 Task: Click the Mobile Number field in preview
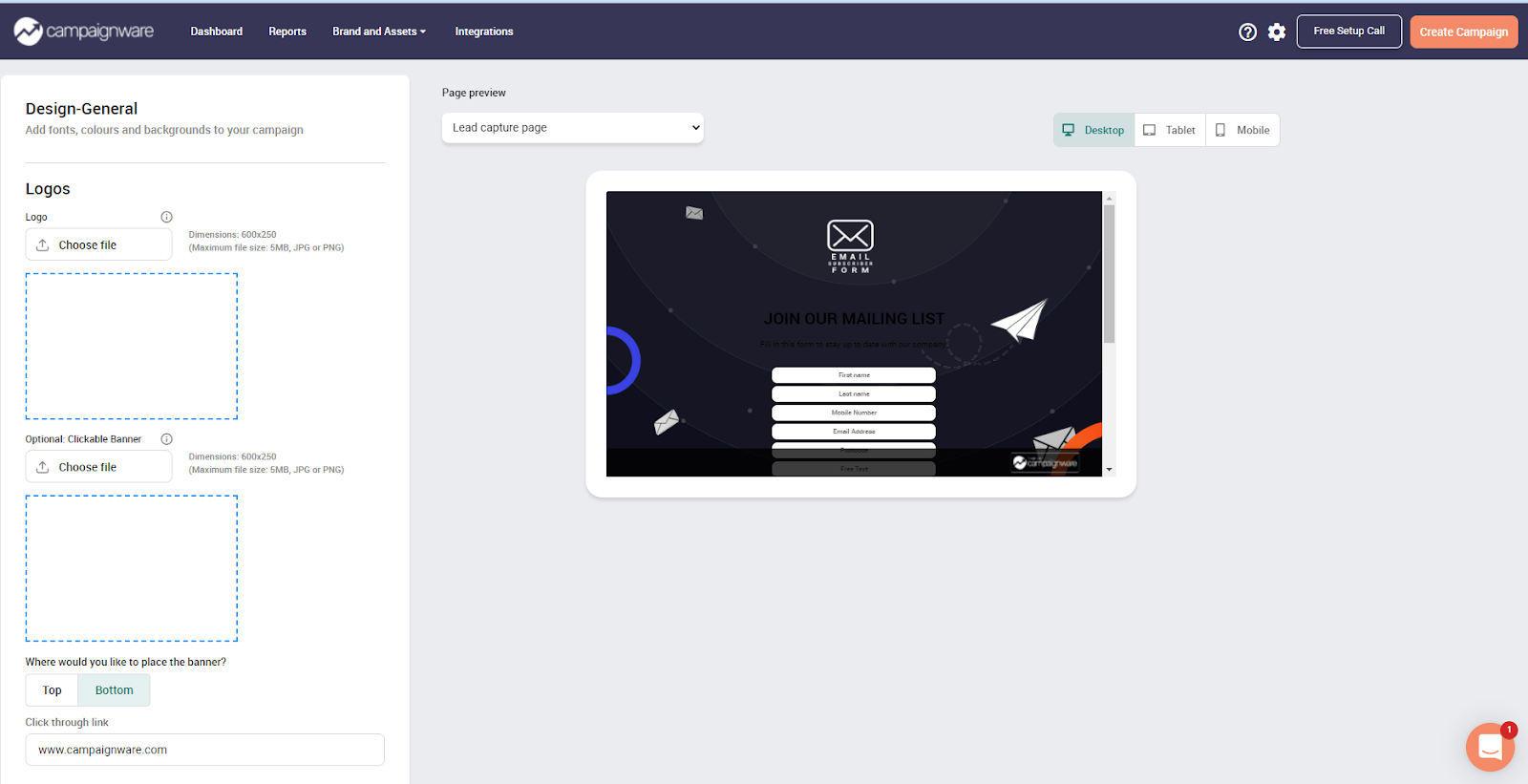(854, 413)
